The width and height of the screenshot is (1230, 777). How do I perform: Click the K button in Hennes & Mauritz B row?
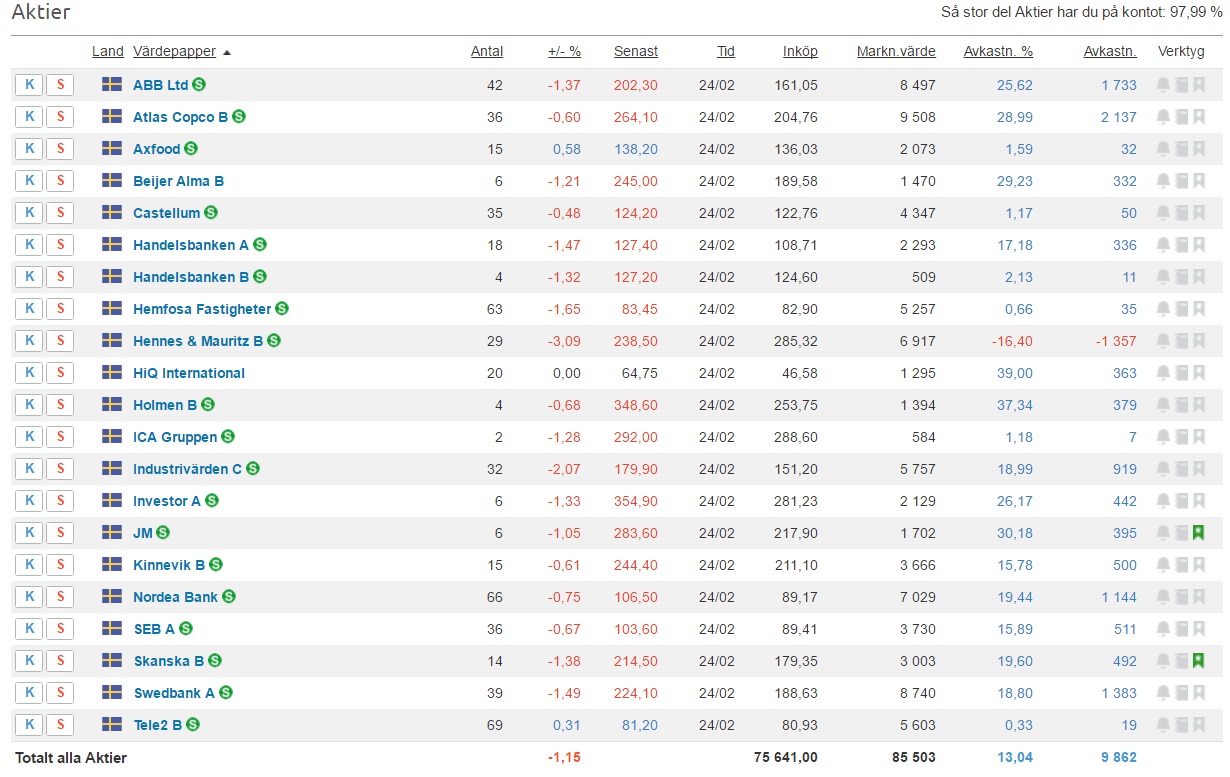[29, 341]
